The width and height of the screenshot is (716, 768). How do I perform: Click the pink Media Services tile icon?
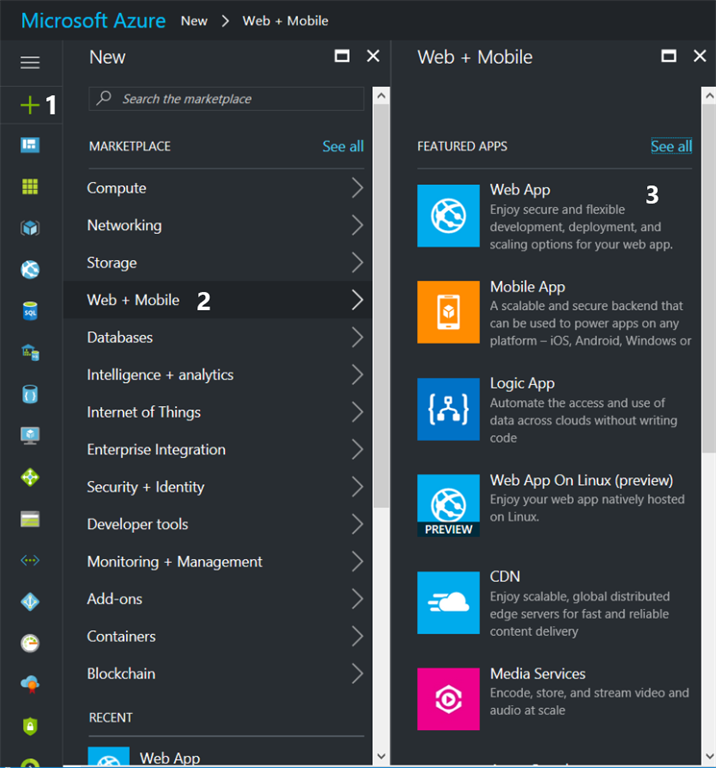point(448,699)
